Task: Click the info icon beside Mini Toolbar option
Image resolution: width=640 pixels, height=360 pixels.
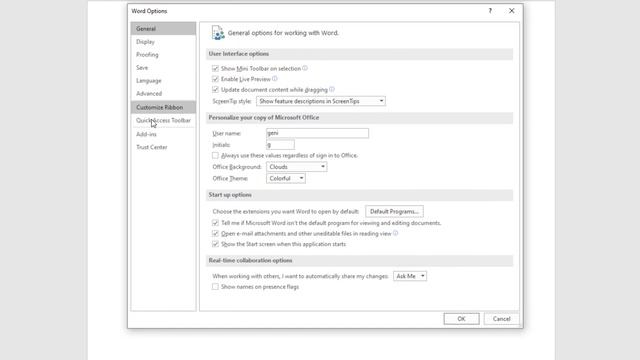Action: (x=305, y=68)
